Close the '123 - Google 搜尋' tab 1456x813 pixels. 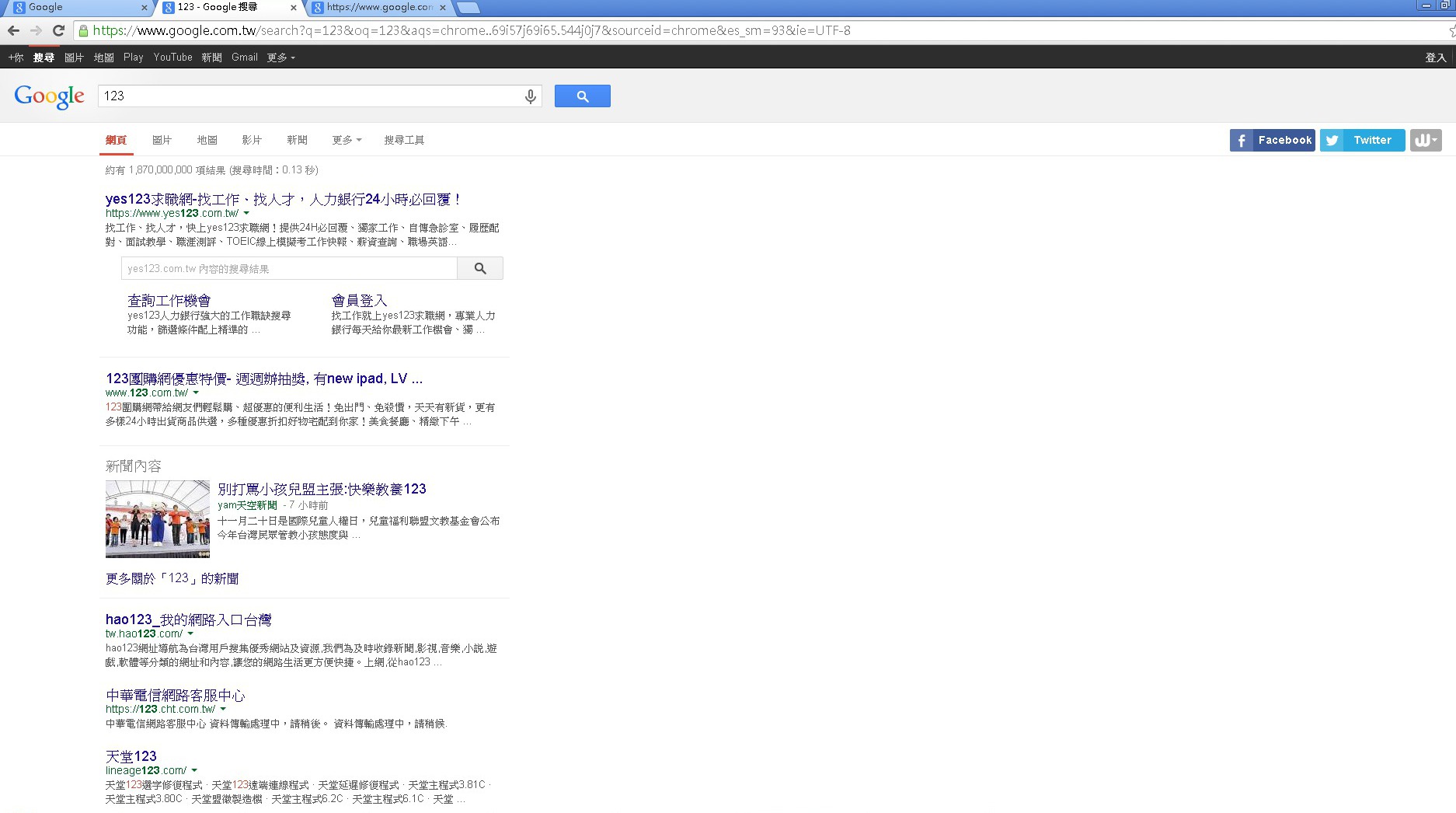click(x=294, y=8)
